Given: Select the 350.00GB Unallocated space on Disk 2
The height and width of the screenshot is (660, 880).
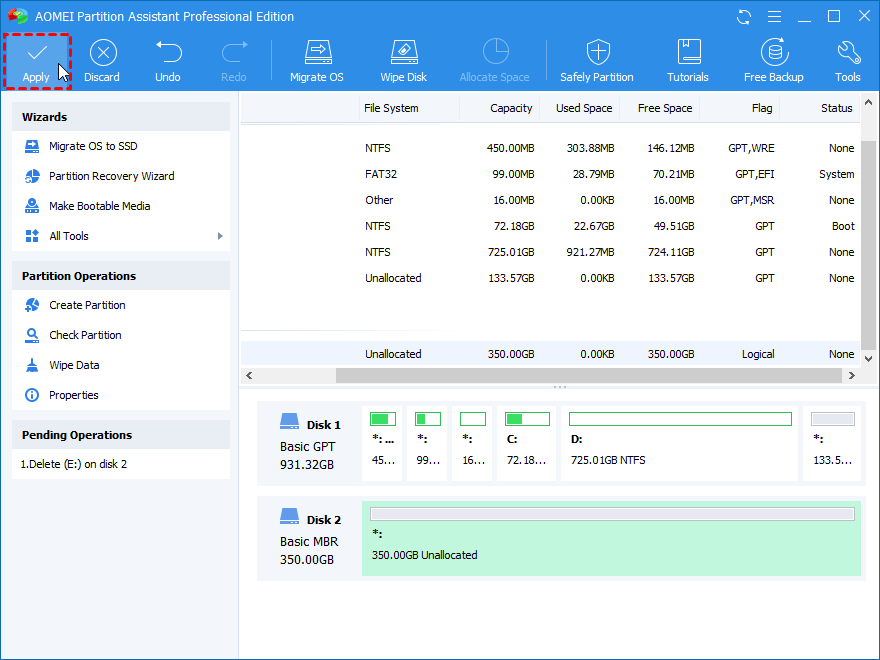Looking at the screenshot, I should [611, 538].
